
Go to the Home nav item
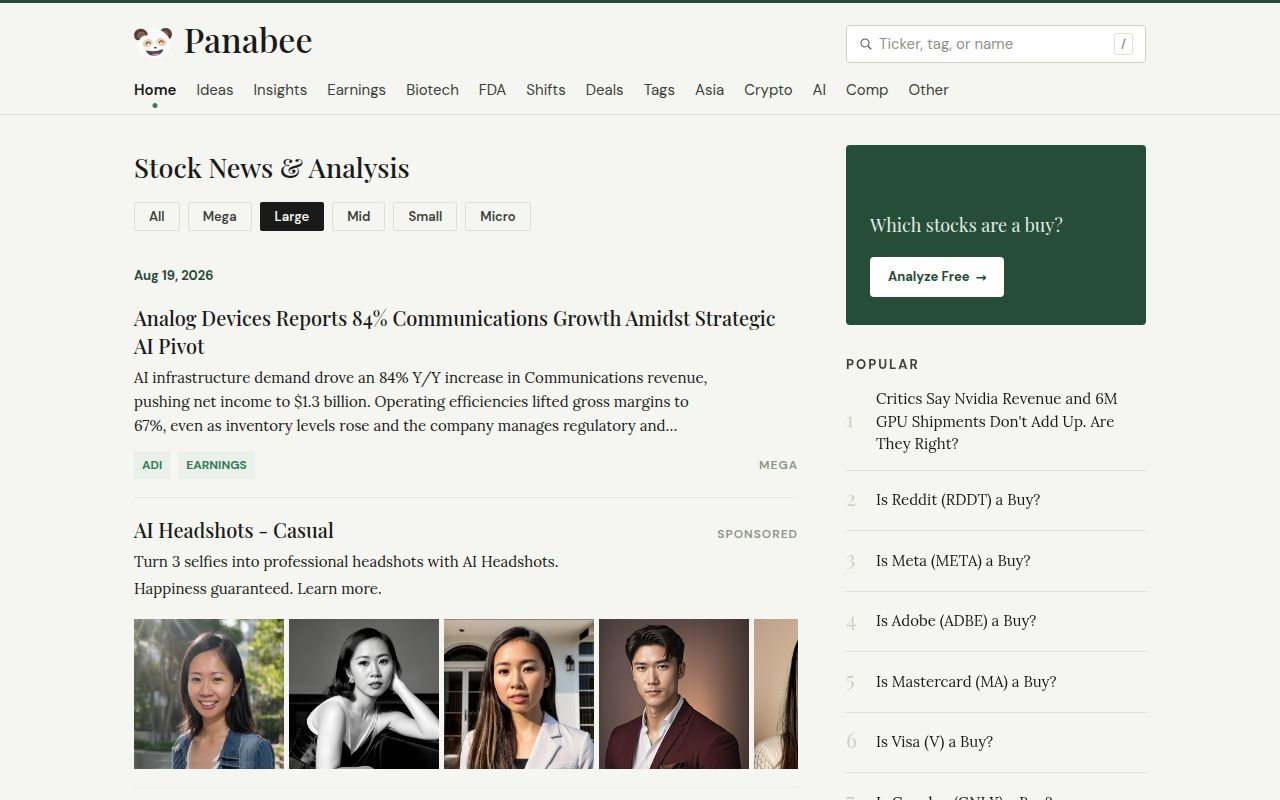[155, 90]
